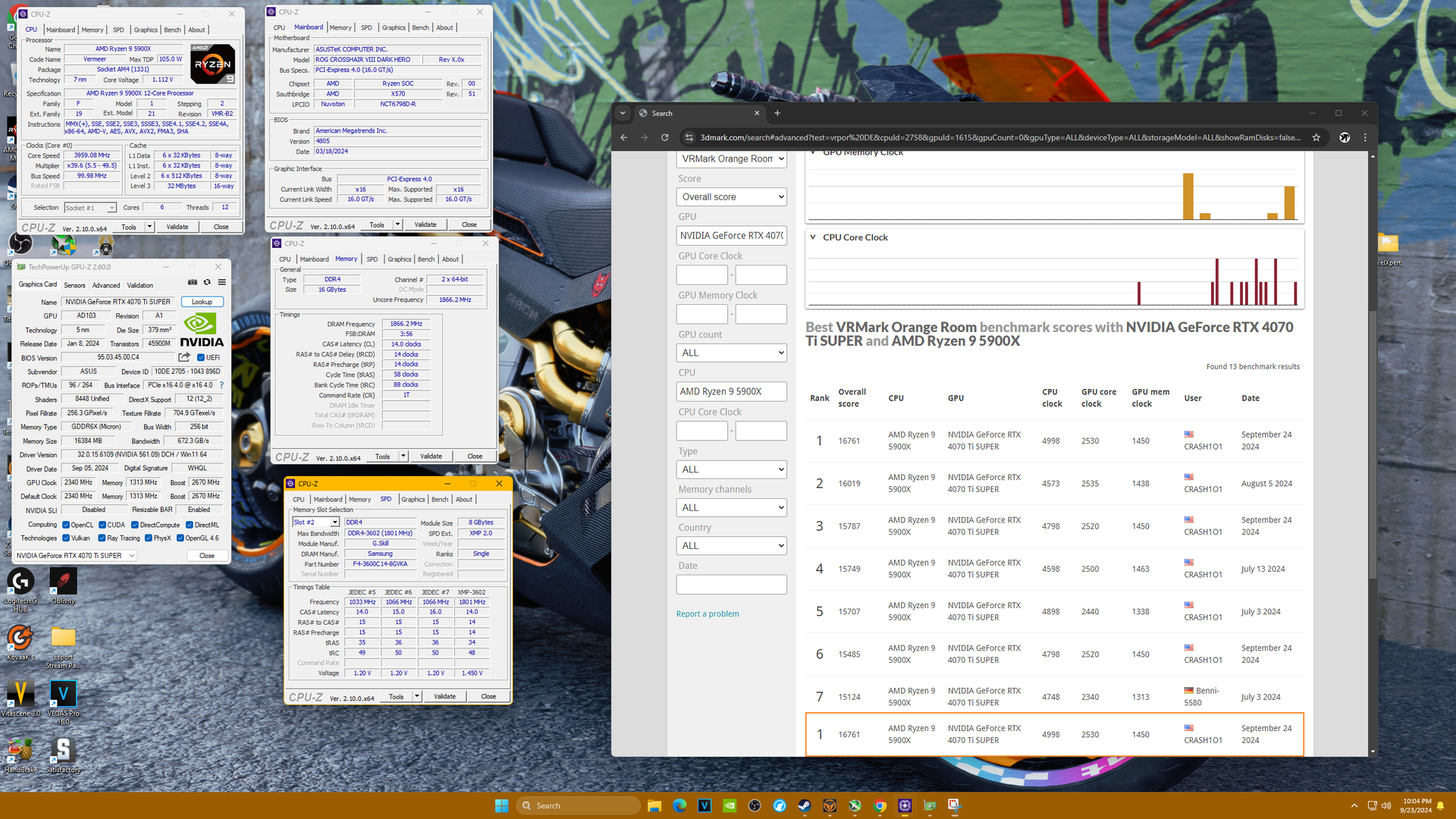1456x819 pixels.
Task: Click the Bus Interface question mark in GPU-Z
Action: point(221,385)
